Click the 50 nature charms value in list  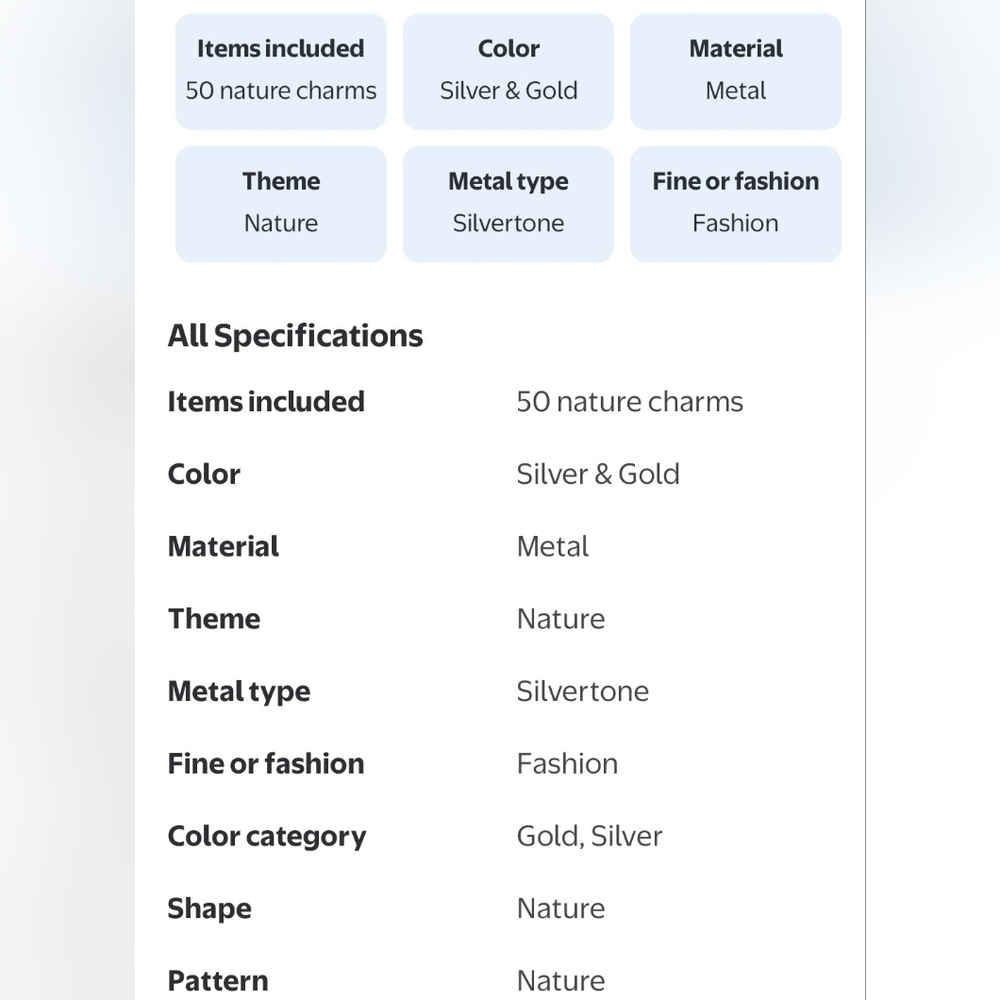pyautogui.click(x=629, y=402)
